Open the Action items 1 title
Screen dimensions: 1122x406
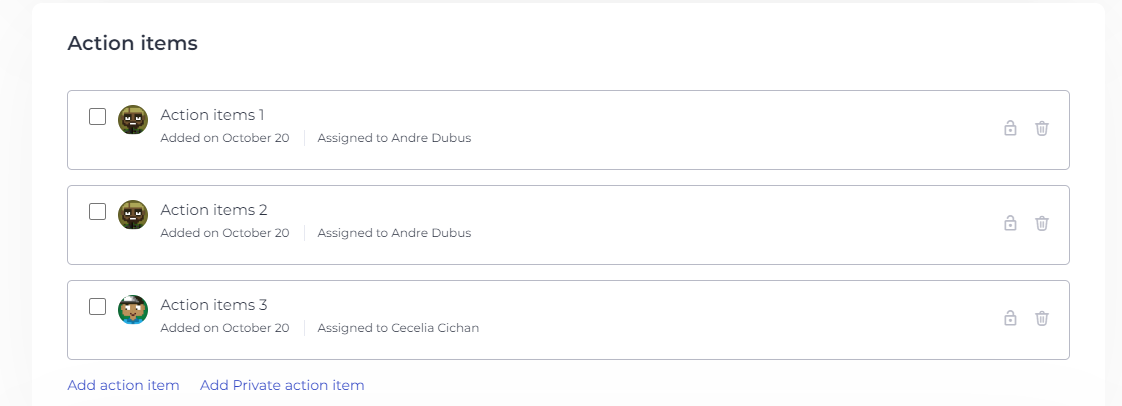coord(212,115)
